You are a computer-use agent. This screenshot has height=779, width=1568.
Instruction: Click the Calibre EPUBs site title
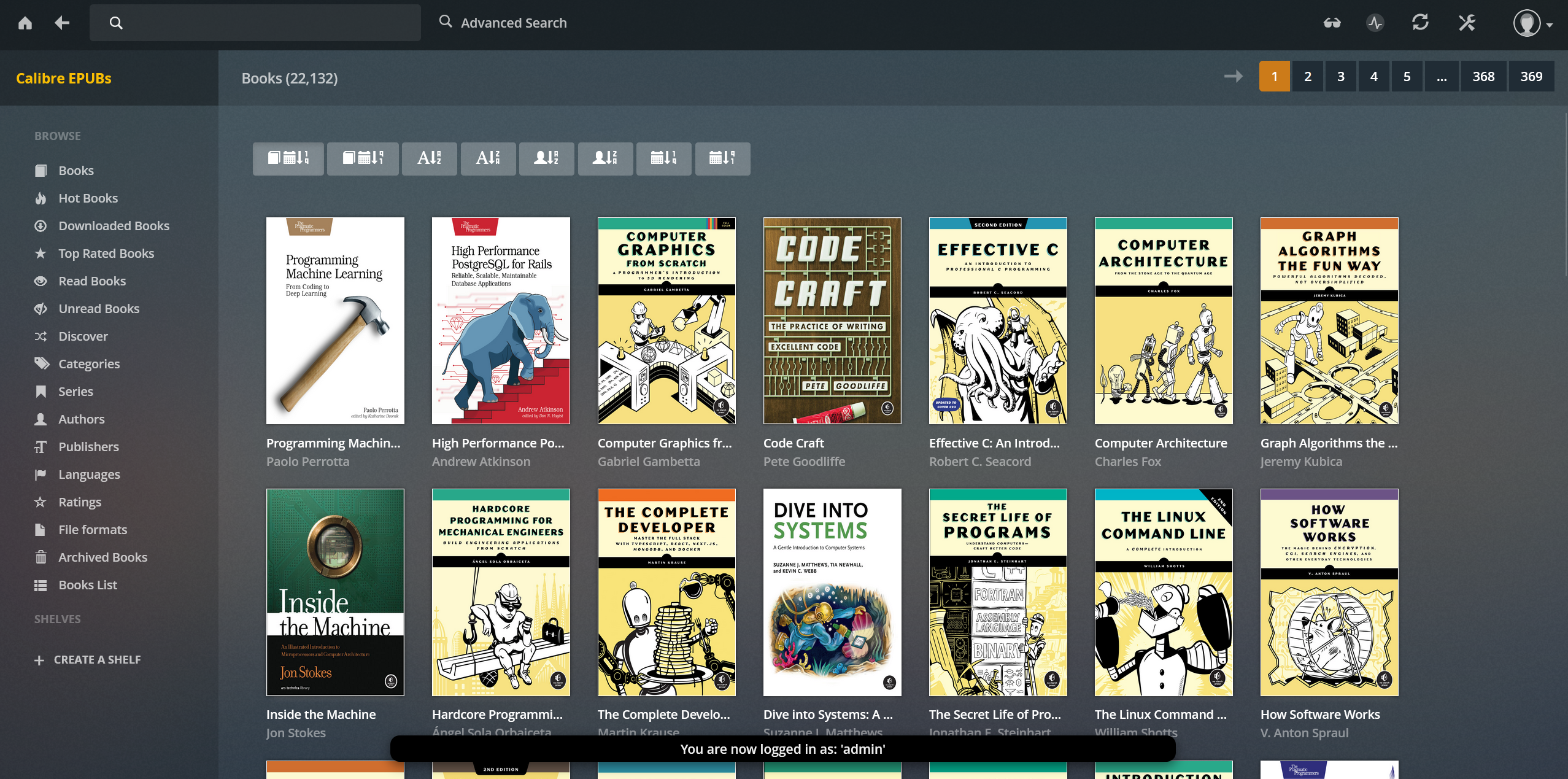(64, 78)
